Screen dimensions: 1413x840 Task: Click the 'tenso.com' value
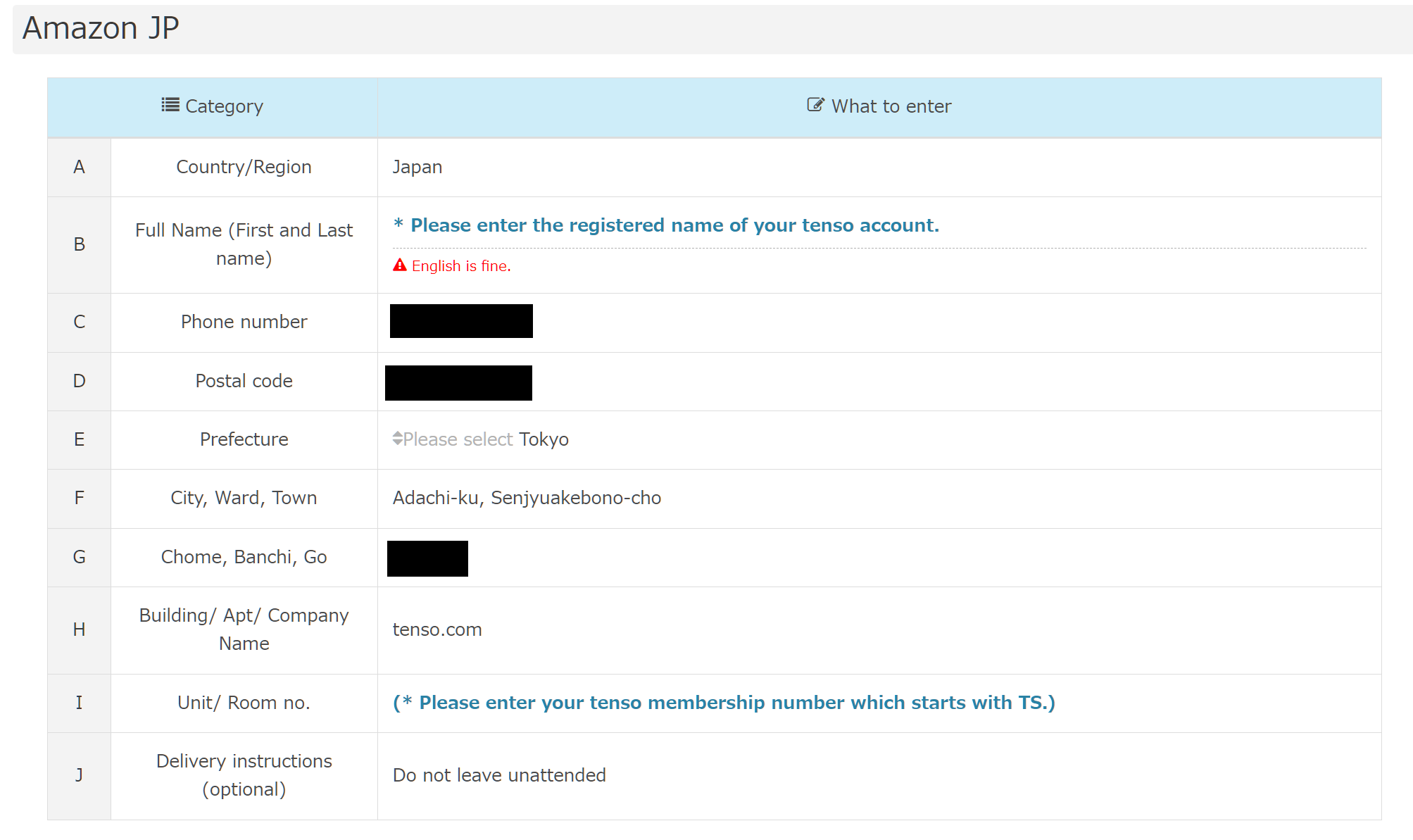437,629
